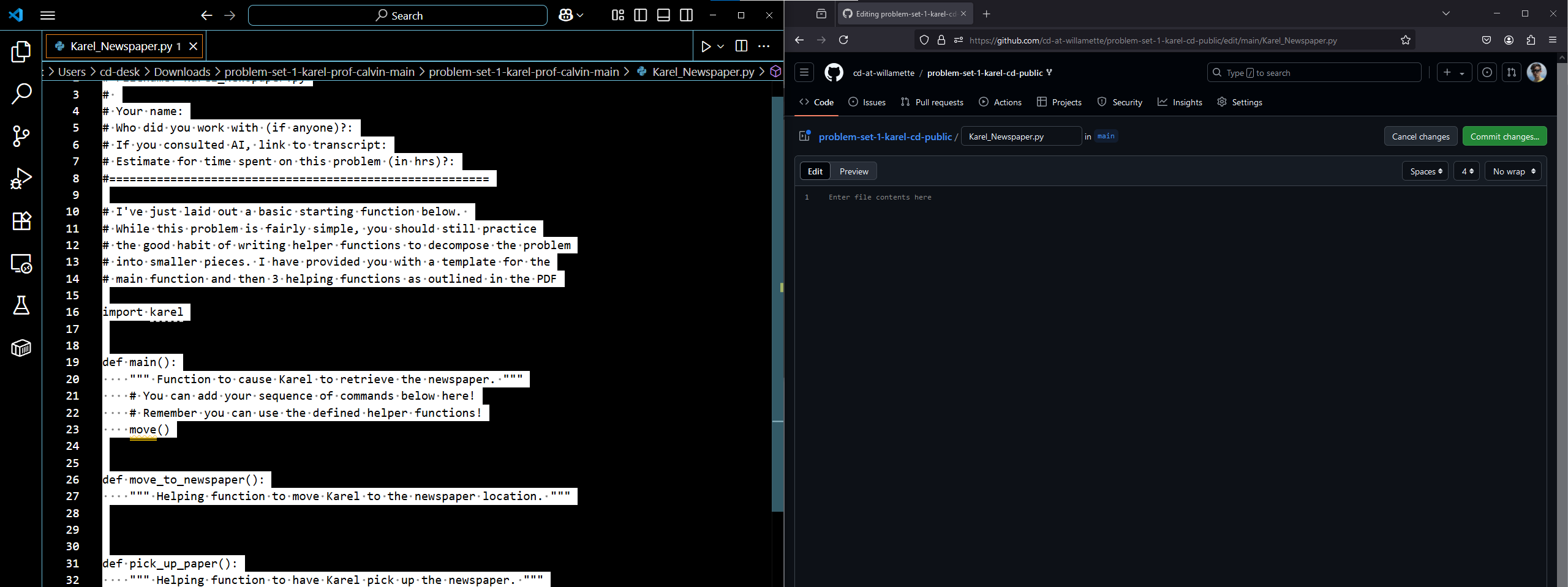Open Run and Debug view
The image size is (1568, 587).
[21, 179]
